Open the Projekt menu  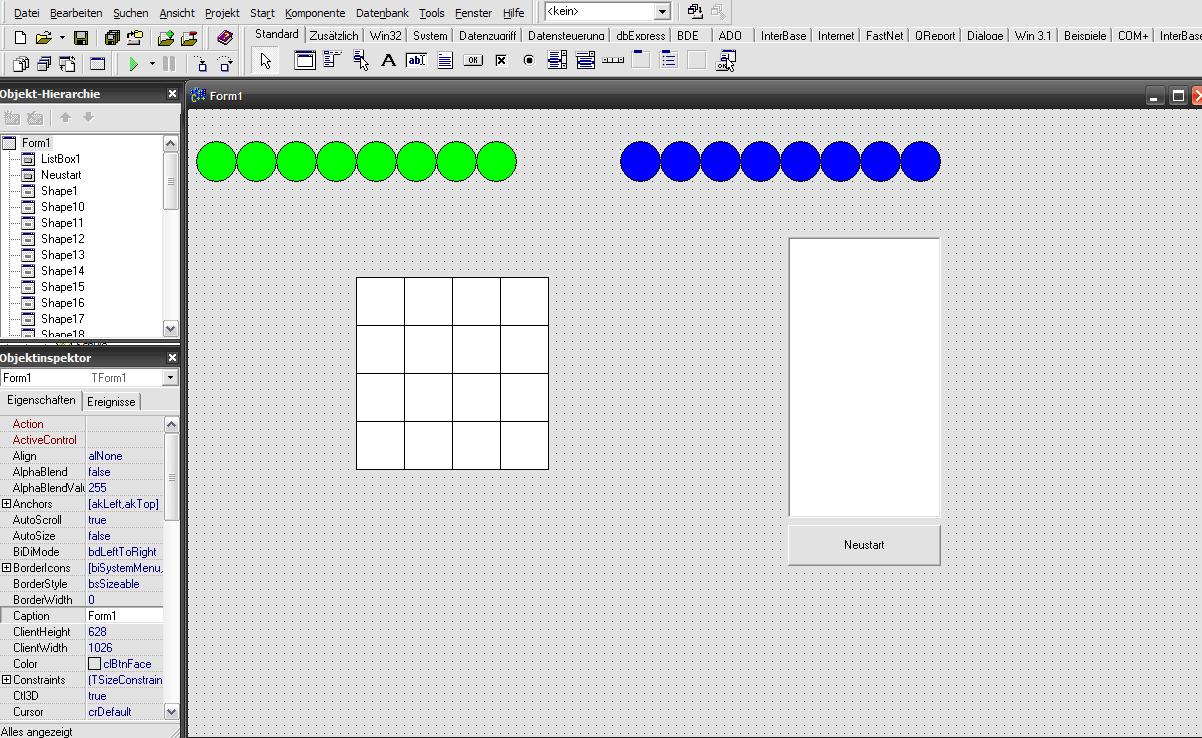222,13
